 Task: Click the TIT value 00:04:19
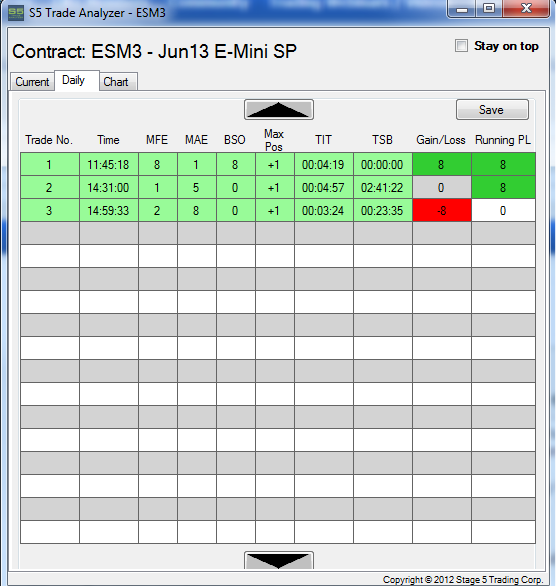[324, 164]
